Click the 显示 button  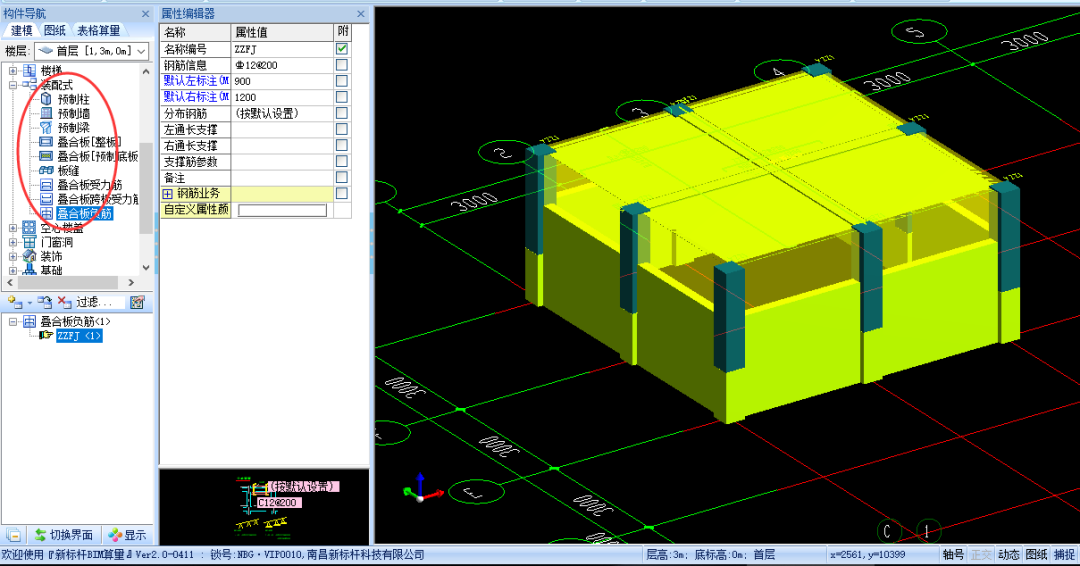pos(127,535)
